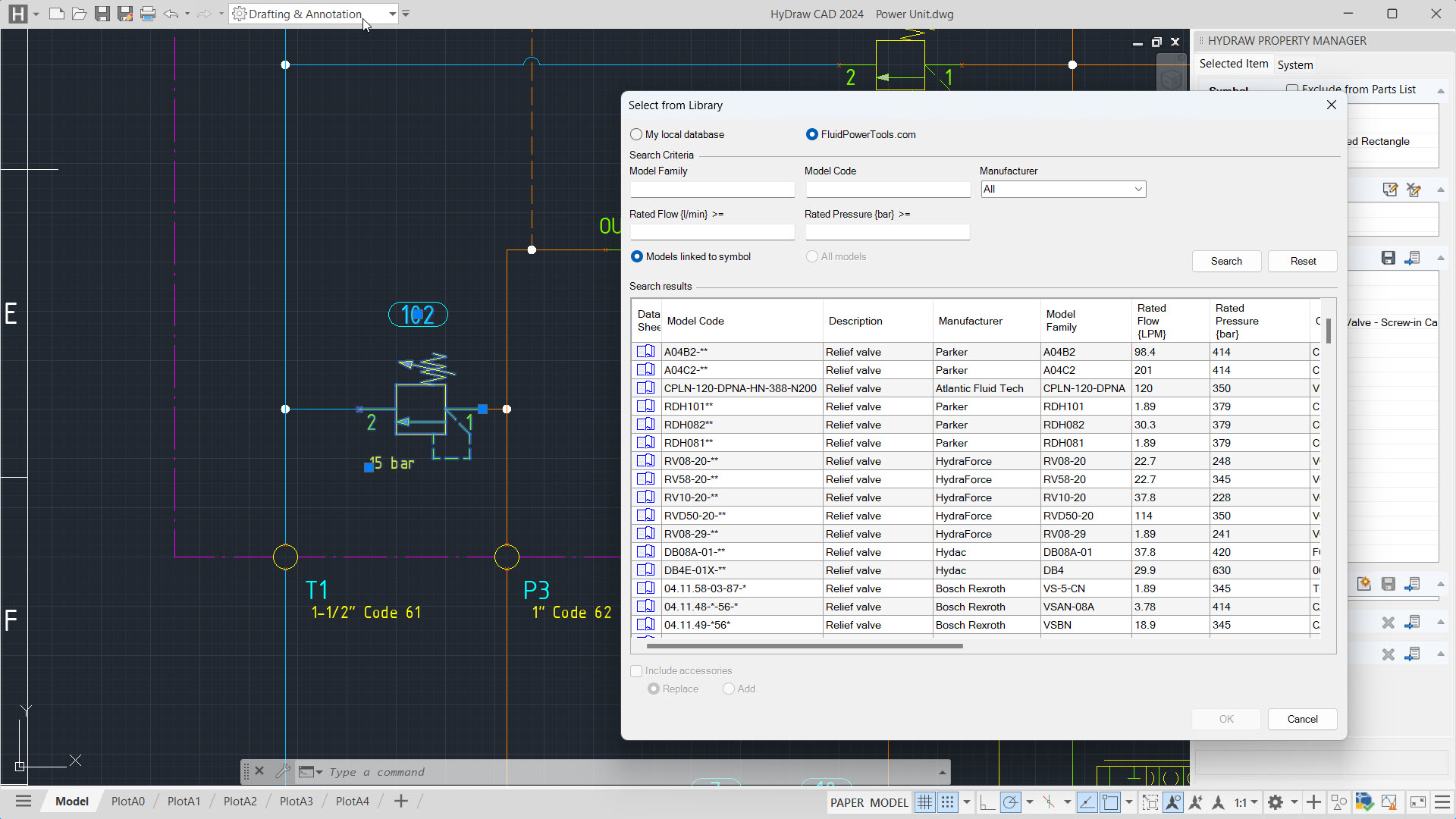This screenshot has height=819, width=1456.
Task: Click the annotation visibility icon
Action: pyautogui.click(x=1173, y=802)
